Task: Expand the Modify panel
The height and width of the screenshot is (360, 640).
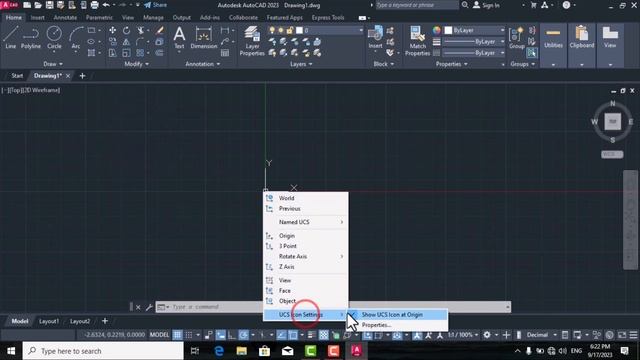Action: click(x=136, y=64)
